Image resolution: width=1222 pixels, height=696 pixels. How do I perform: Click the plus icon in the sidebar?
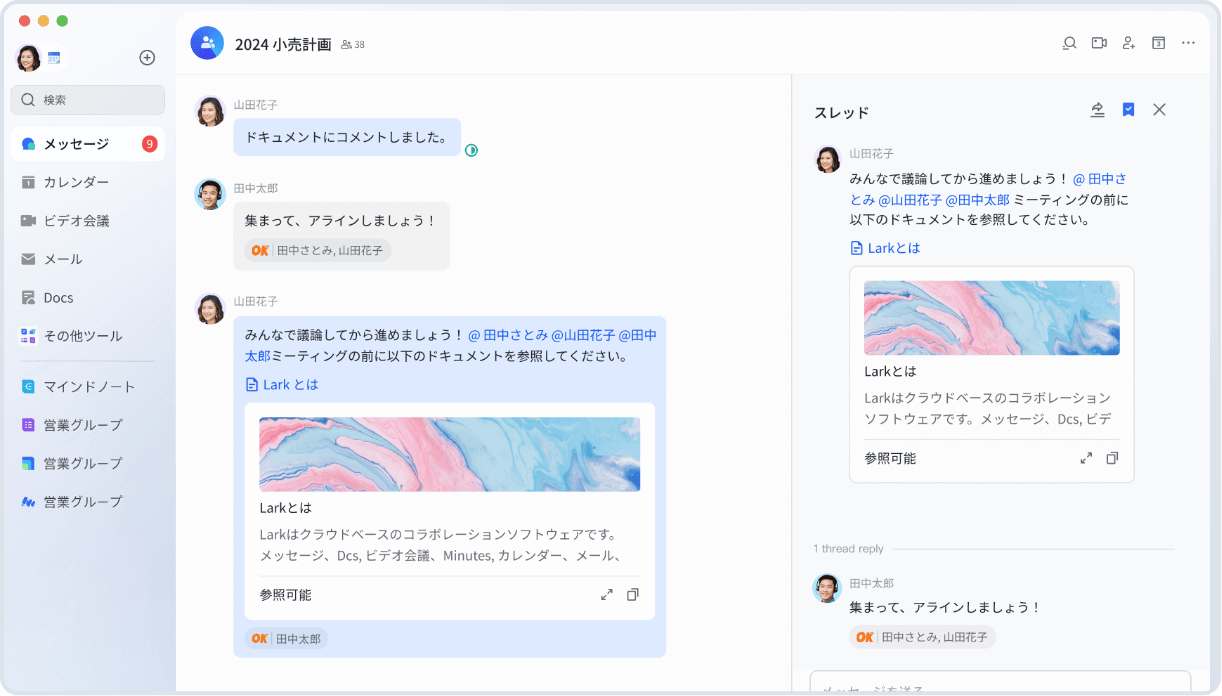[x=147, y=58]
